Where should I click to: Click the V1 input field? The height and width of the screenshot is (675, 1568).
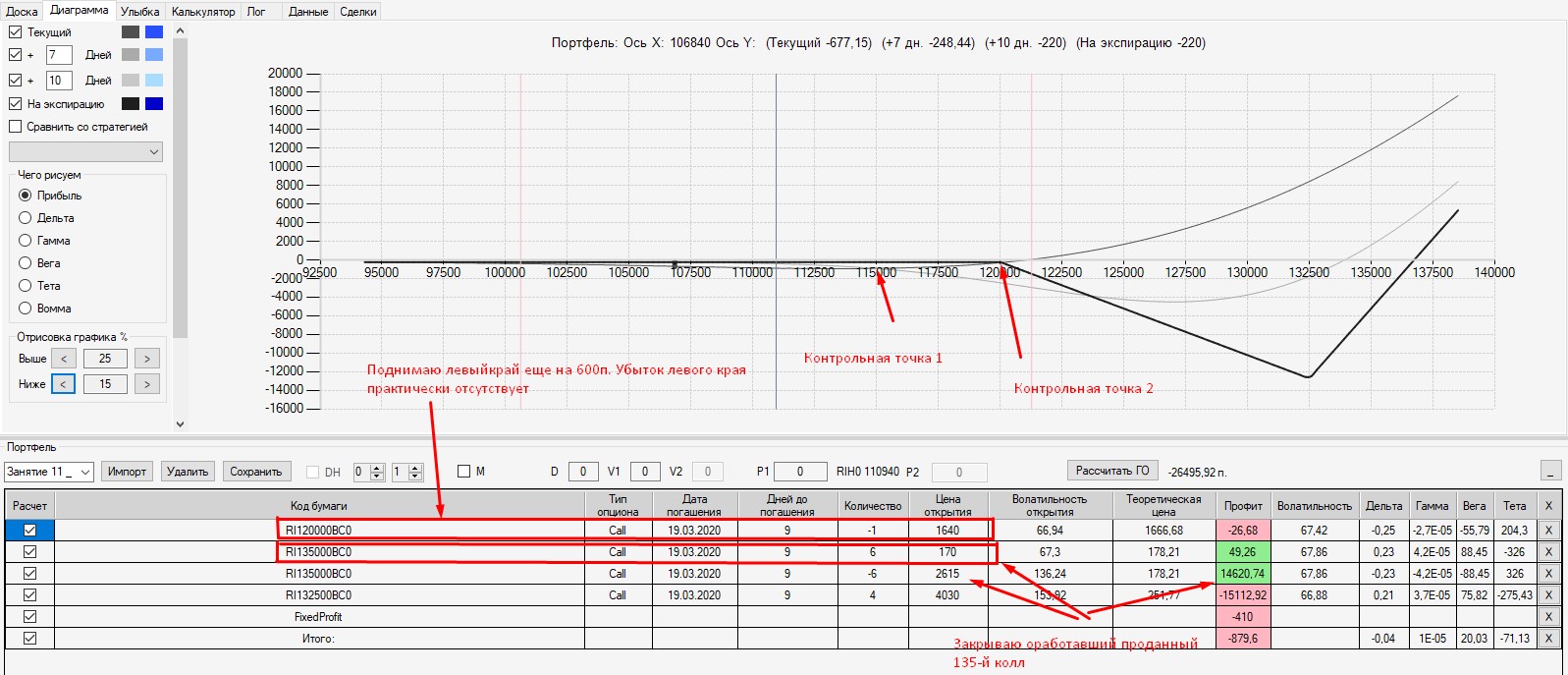645,472
